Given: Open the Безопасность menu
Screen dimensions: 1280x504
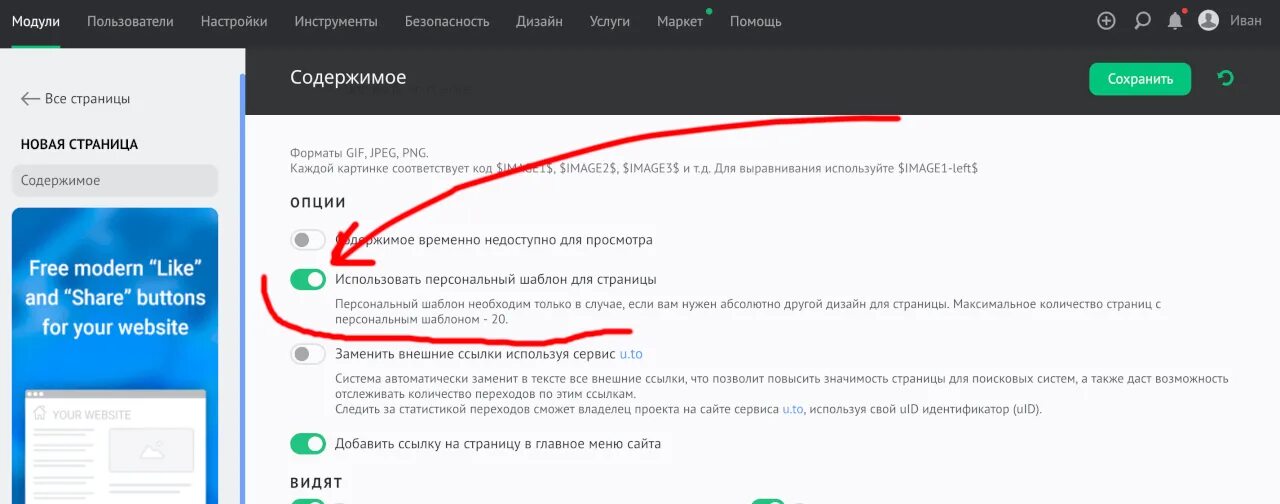Looking at the screenshot, I should pos(447,21).
